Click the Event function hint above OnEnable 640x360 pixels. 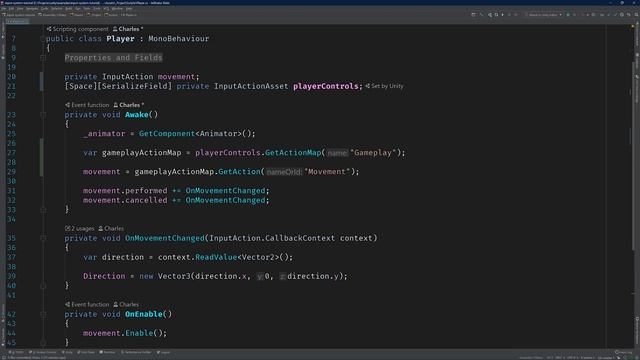[x=87, y=304]
